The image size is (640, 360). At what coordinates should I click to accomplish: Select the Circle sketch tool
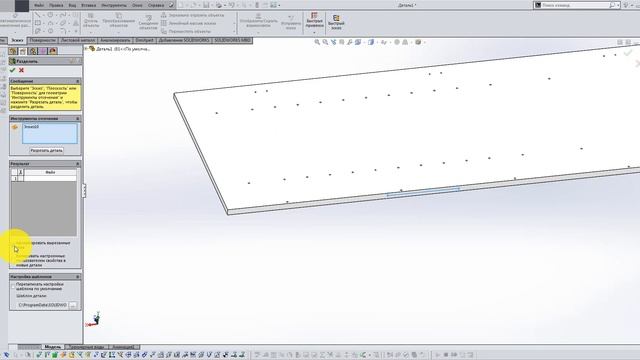50,15
